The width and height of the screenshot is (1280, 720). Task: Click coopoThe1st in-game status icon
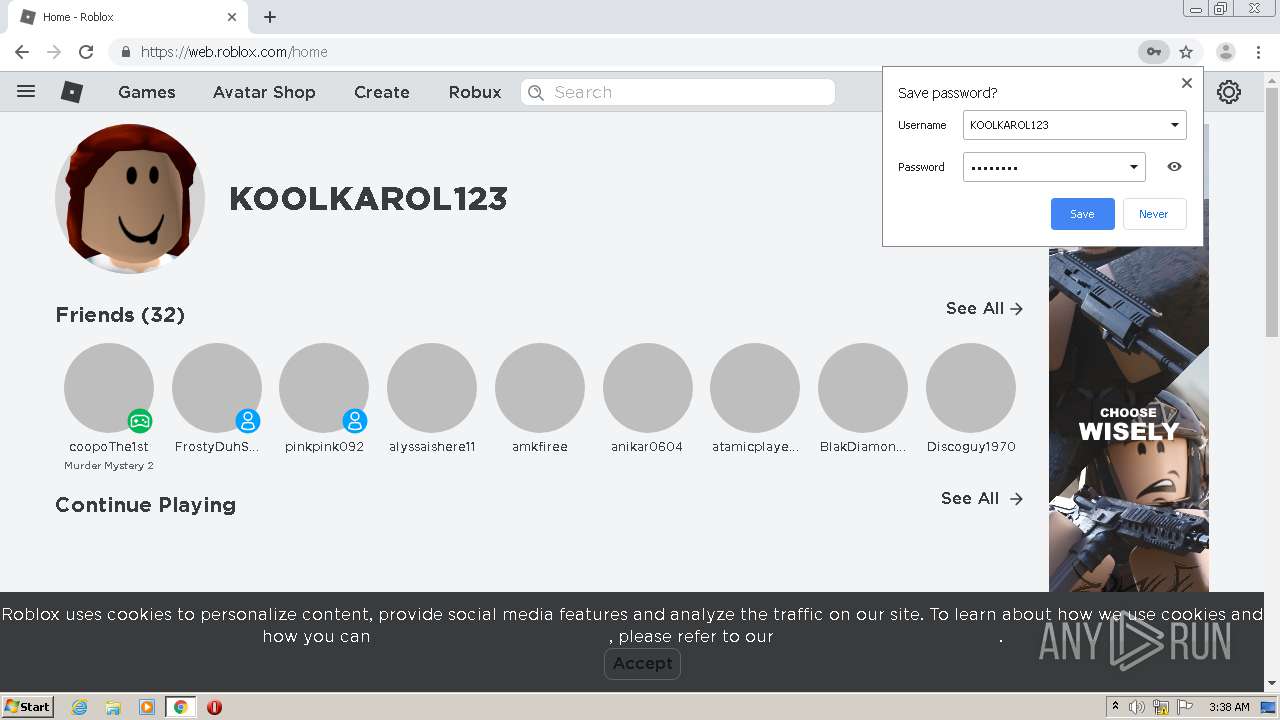coord(140,420)
